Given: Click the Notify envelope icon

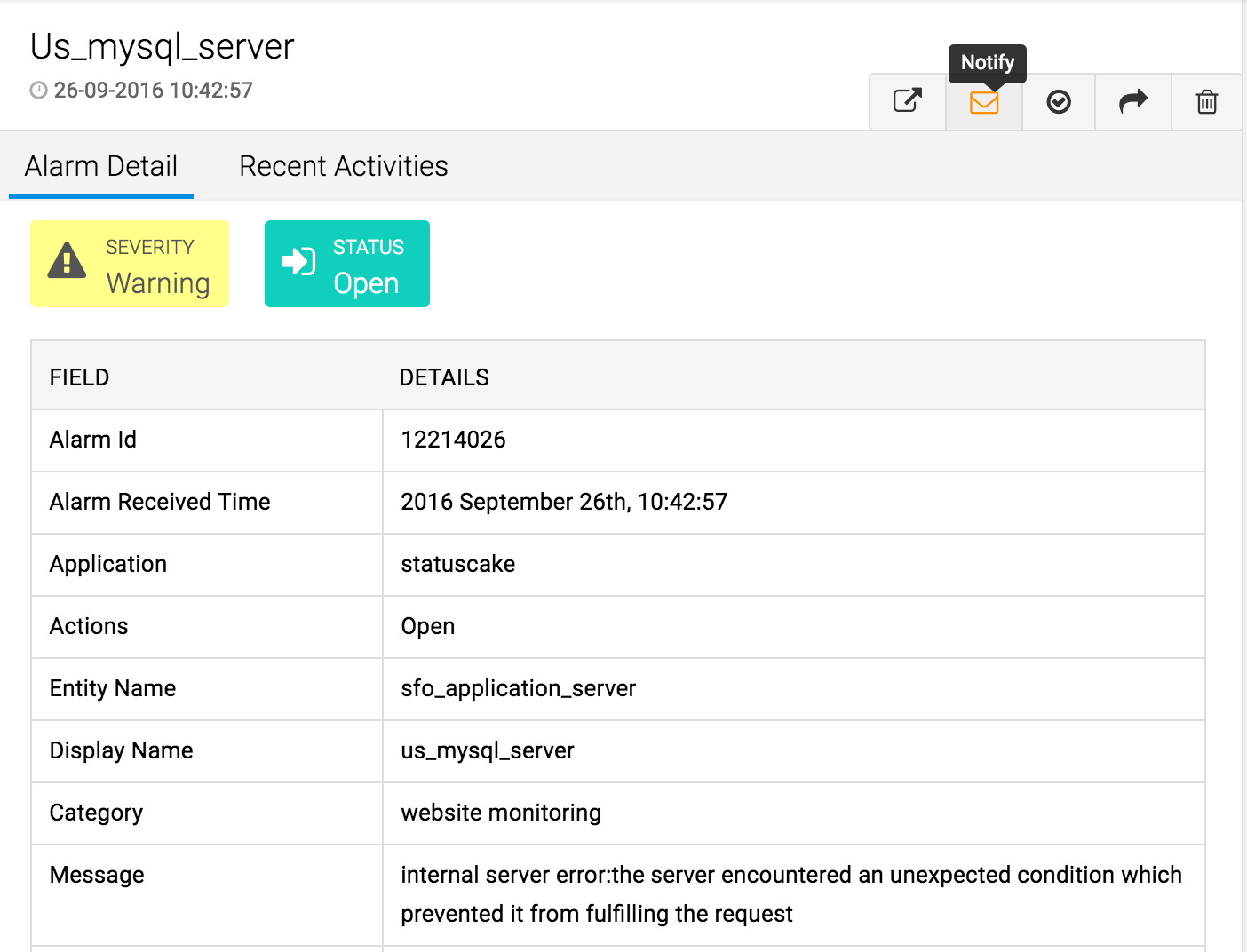Looking at the screenshot, I should pyautogui.click(x=983, y=102).
